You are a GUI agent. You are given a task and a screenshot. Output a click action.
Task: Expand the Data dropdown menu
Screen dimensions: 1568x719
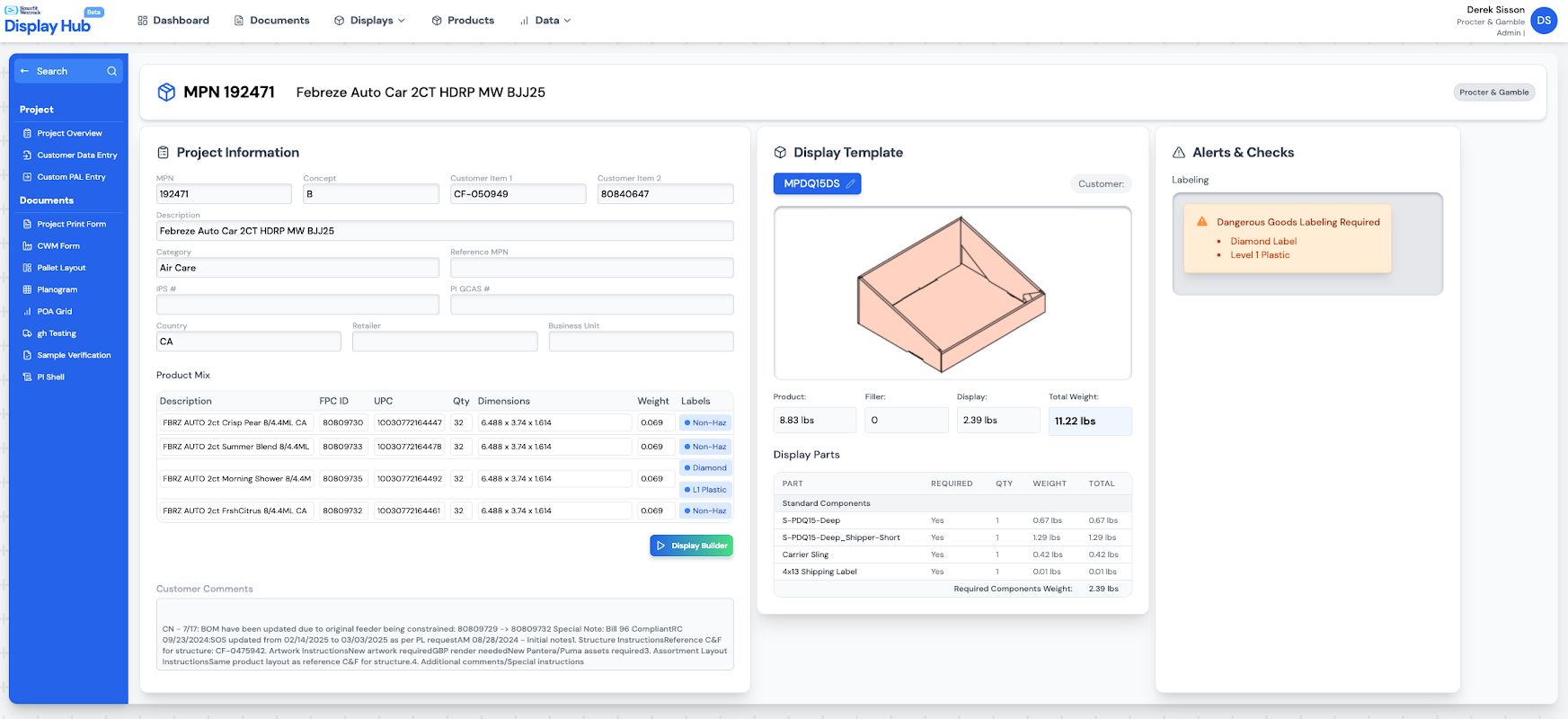pyautogui.click(x=545, y=21)
